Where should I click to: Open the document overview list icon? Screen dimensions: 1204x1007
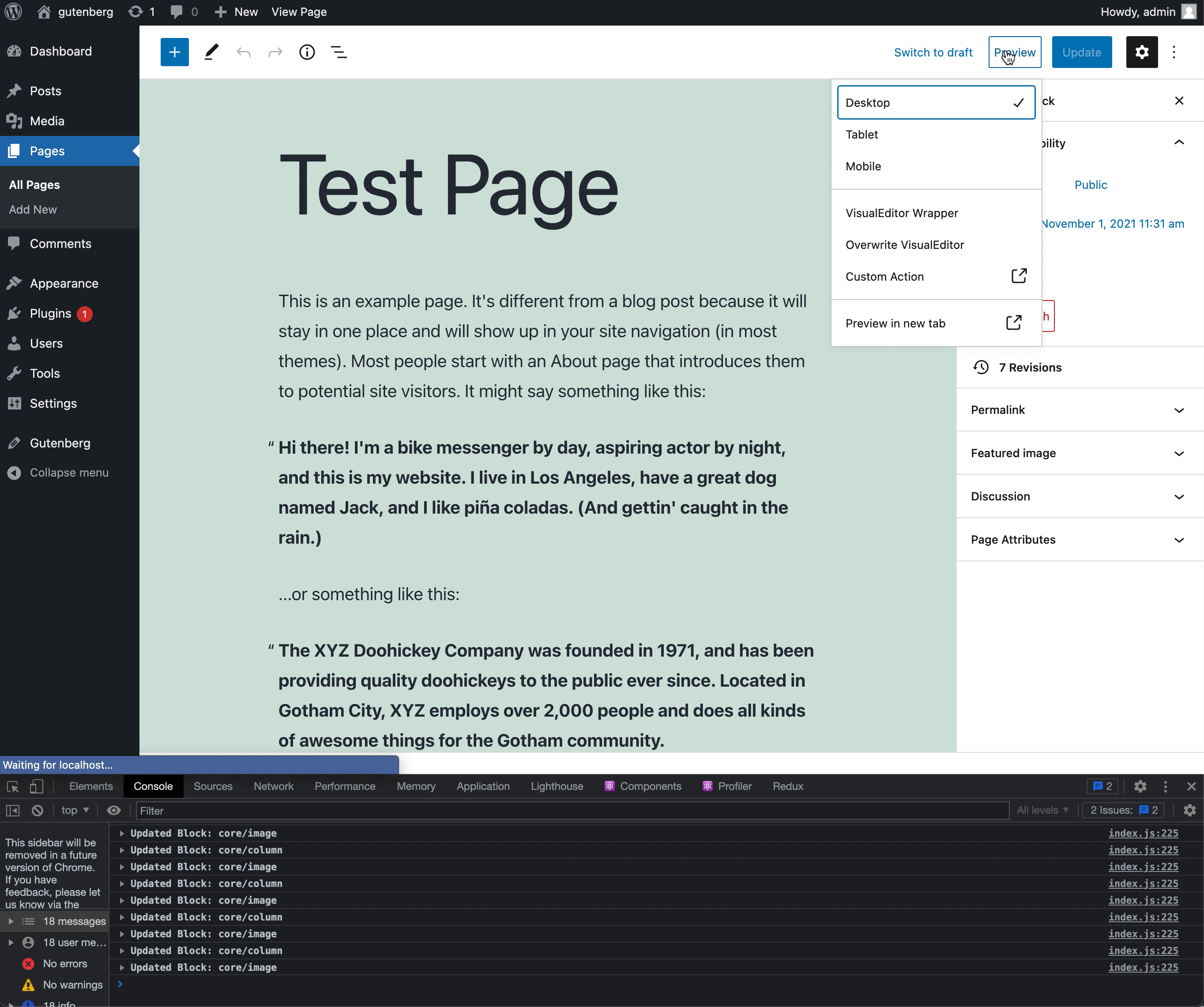click(339, 52)
